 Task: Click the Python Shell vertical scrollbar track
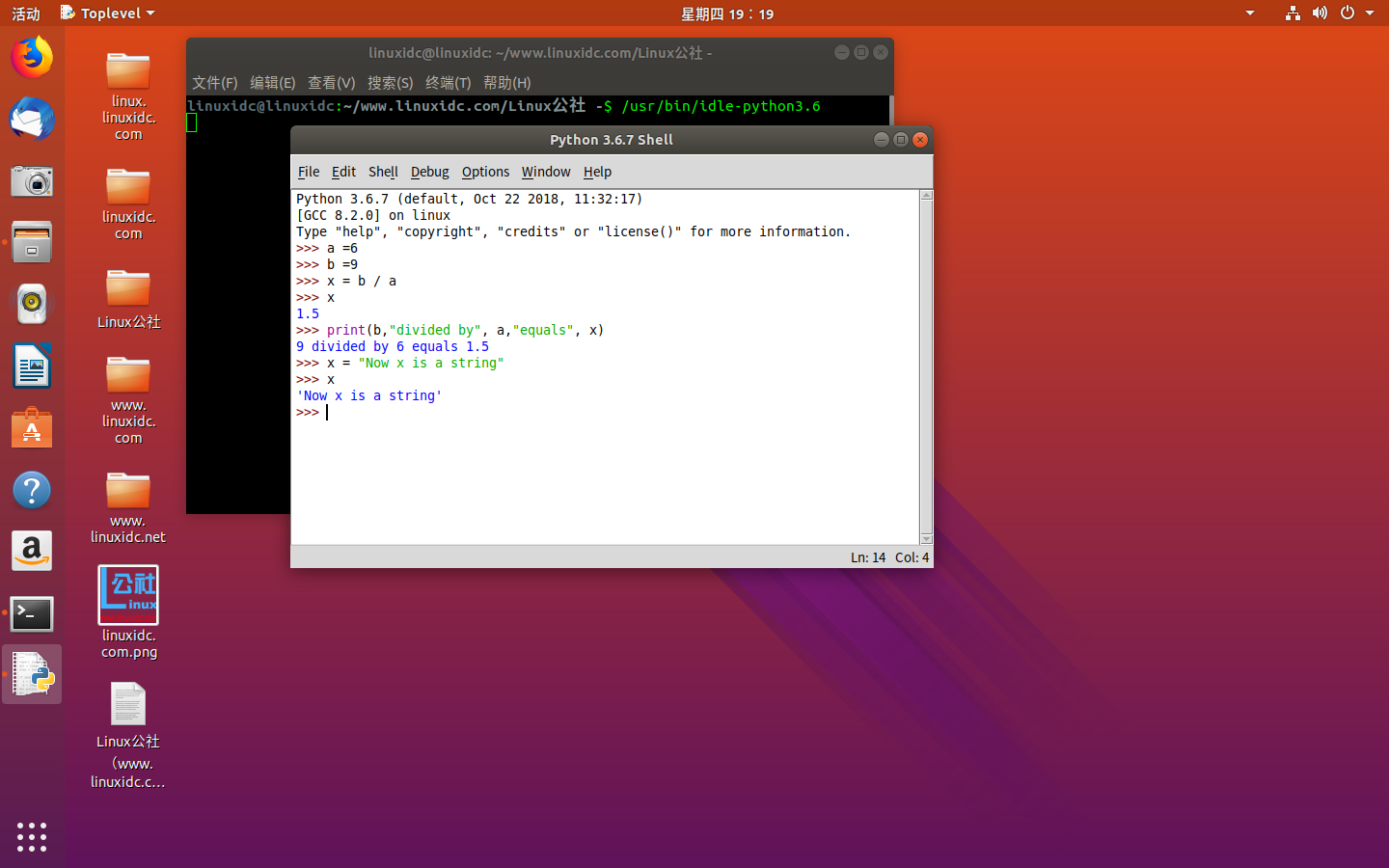[926, 366]
